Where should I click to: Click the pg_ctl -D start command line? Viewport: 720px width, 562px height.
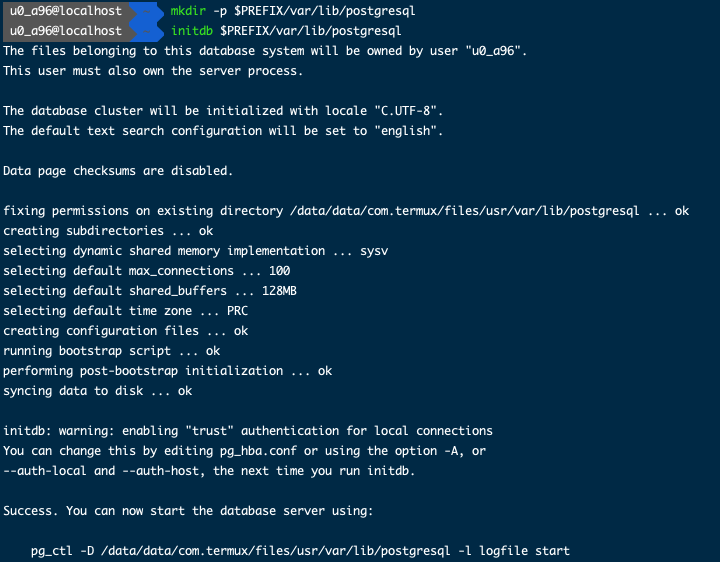click(300, 551)
